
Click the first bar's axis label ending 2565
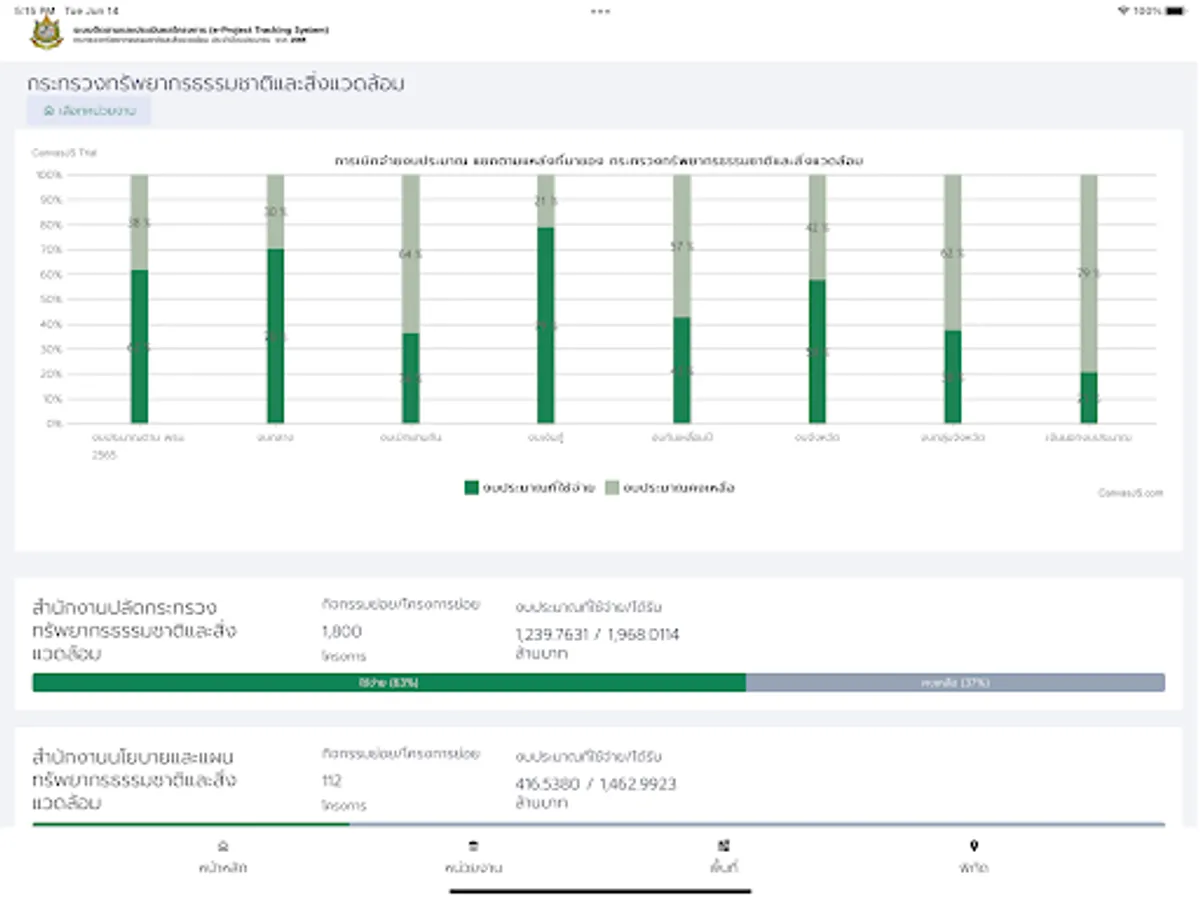139,445
